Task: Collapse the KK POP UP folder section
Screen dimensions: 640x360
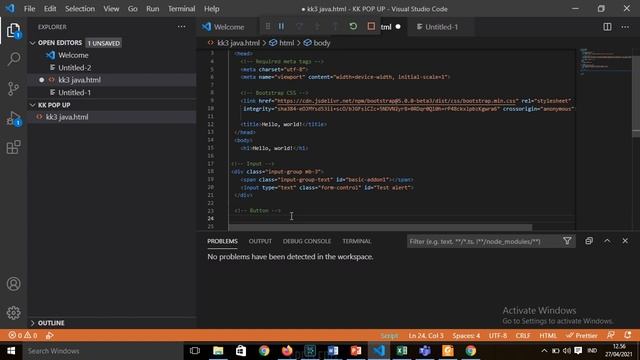Action: point(33,105)
